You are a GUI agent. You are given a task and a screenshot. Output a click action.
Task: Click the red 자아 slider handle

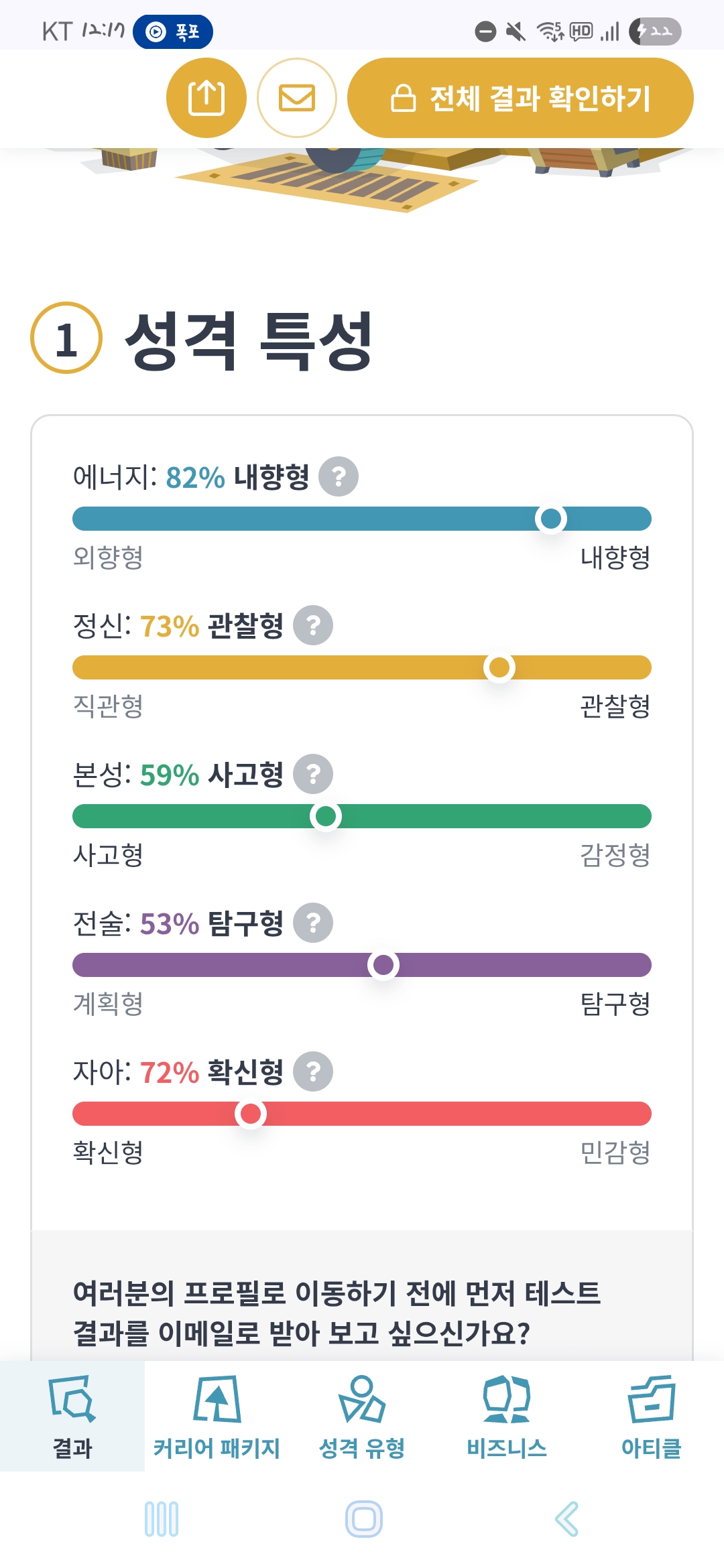[251, 1114]
